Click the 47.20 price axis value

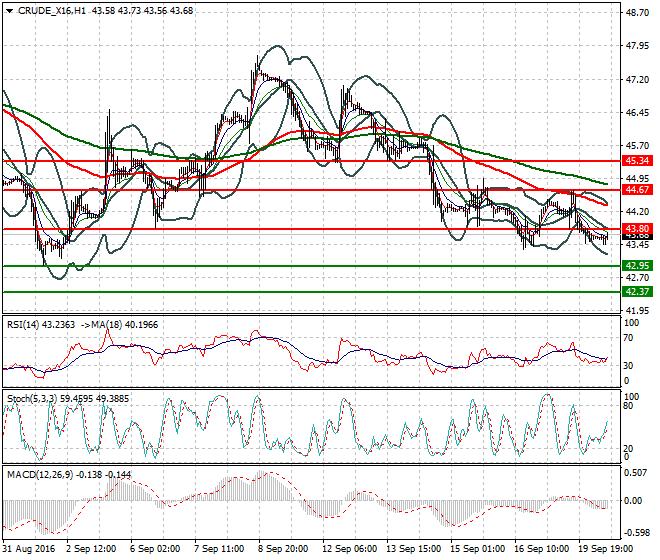pyautogui.click(x=637, y=79)
